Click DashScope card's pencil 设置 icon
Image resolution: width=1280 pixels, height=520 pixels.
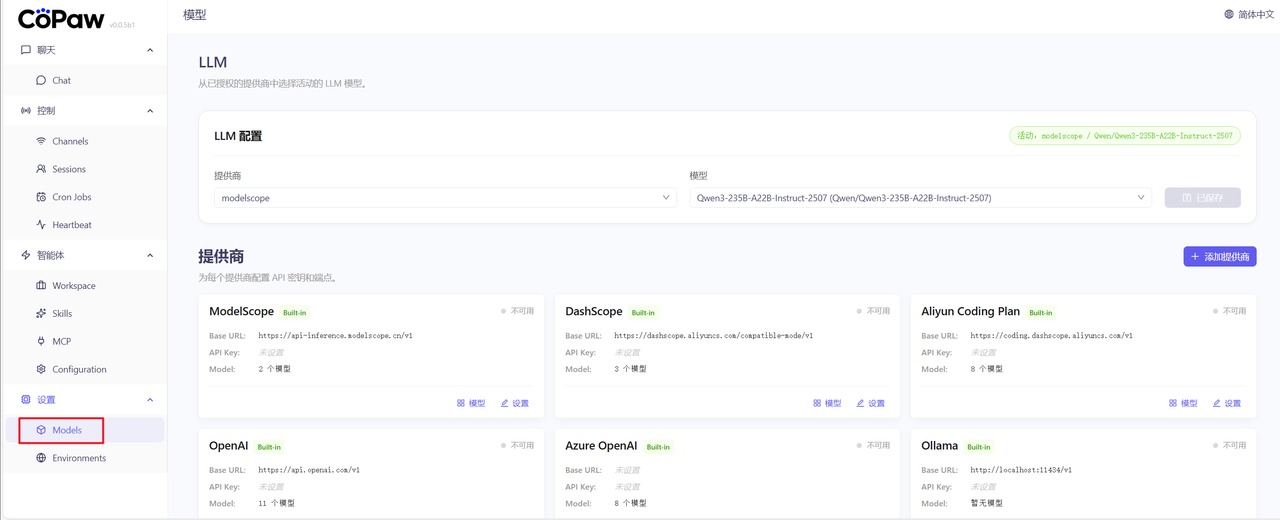pyautogui.click(x=860, y=403)
